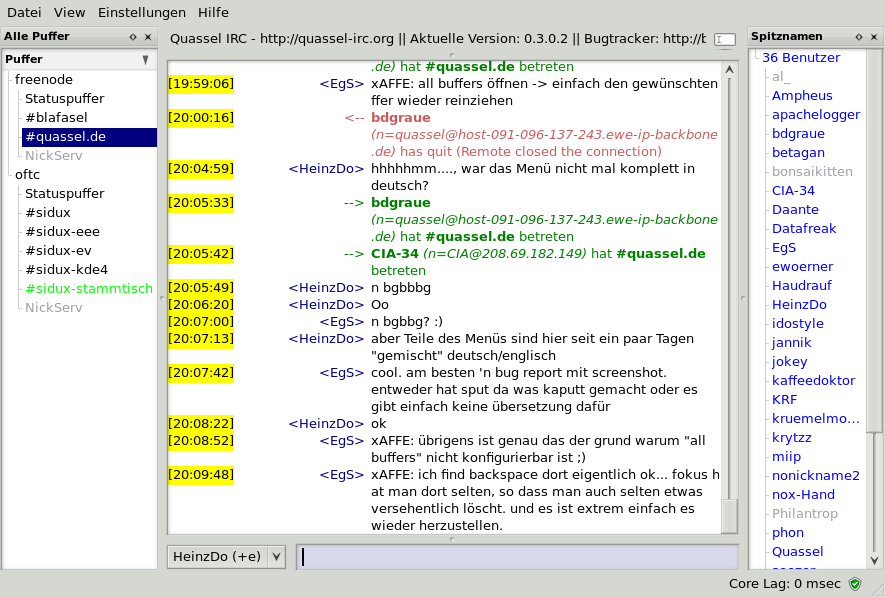This screenshot has width=885, height=597.
Task: Switch to the #sidux-kde4 channel
Action: 67,270
